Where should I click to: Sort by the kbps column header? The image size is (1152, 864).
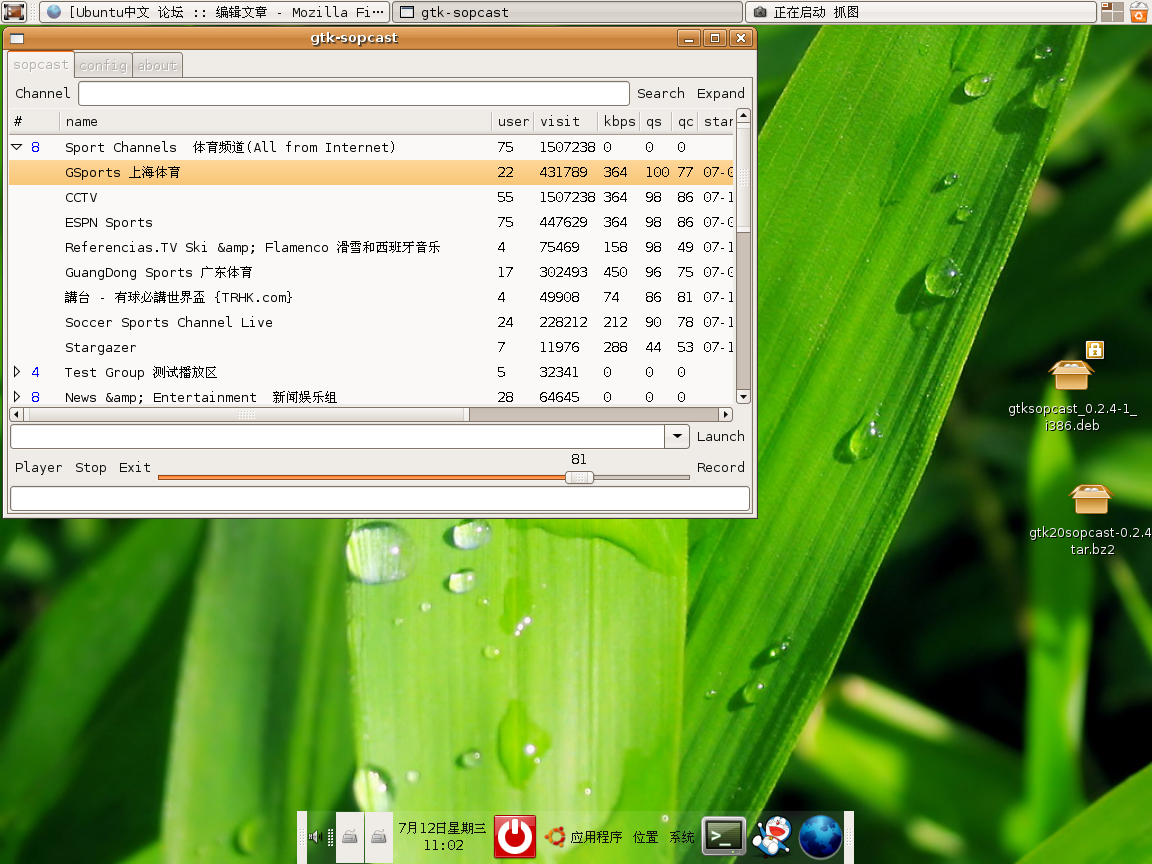click(619, 121)
